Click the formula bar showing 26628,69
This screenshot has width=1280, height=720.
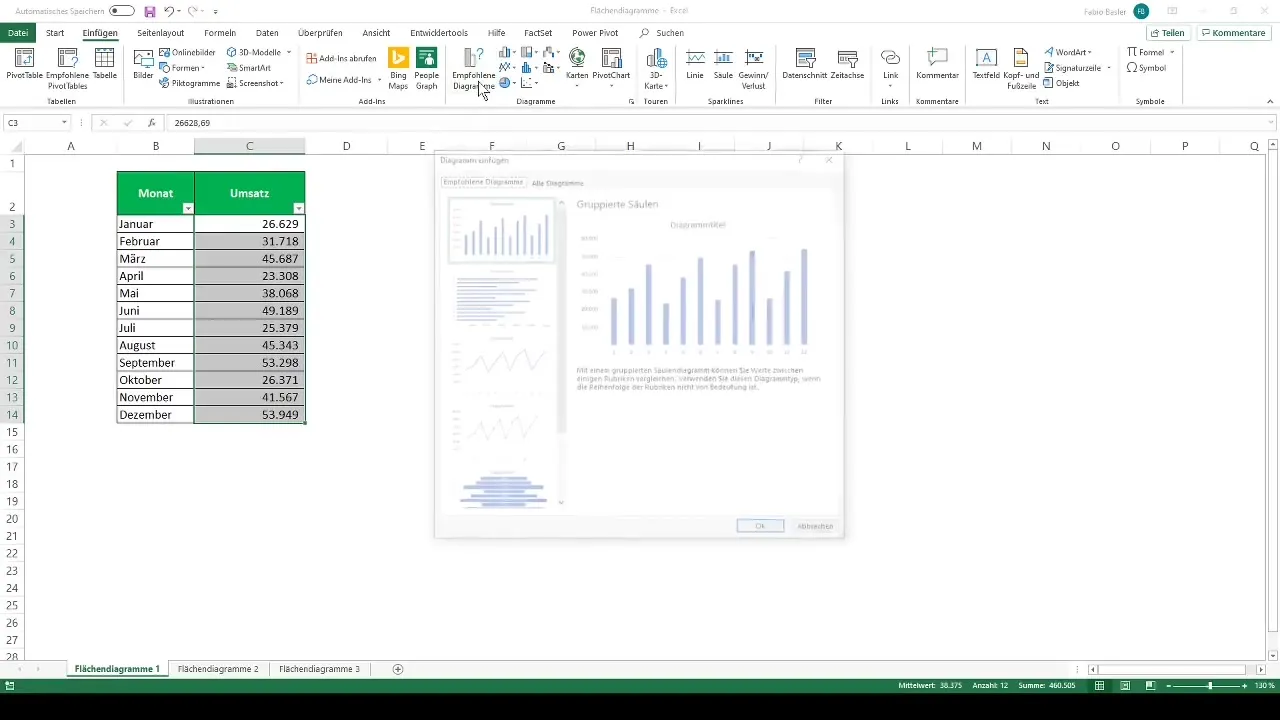tap(720, 123)
